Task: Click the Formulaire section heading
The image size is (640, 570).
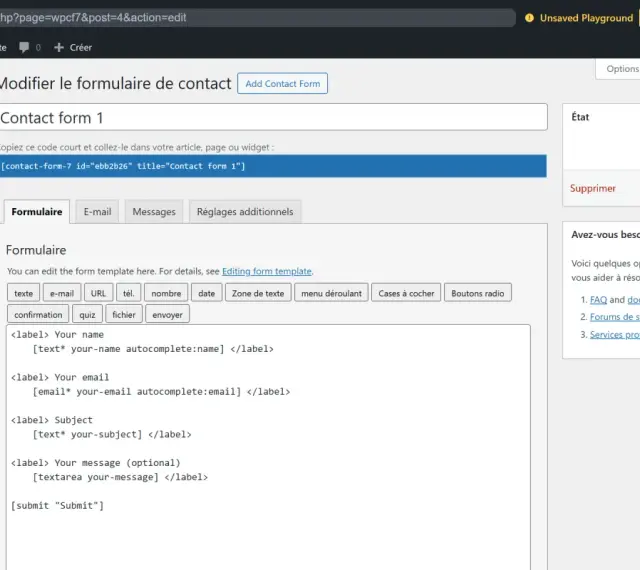Action: 36,250
